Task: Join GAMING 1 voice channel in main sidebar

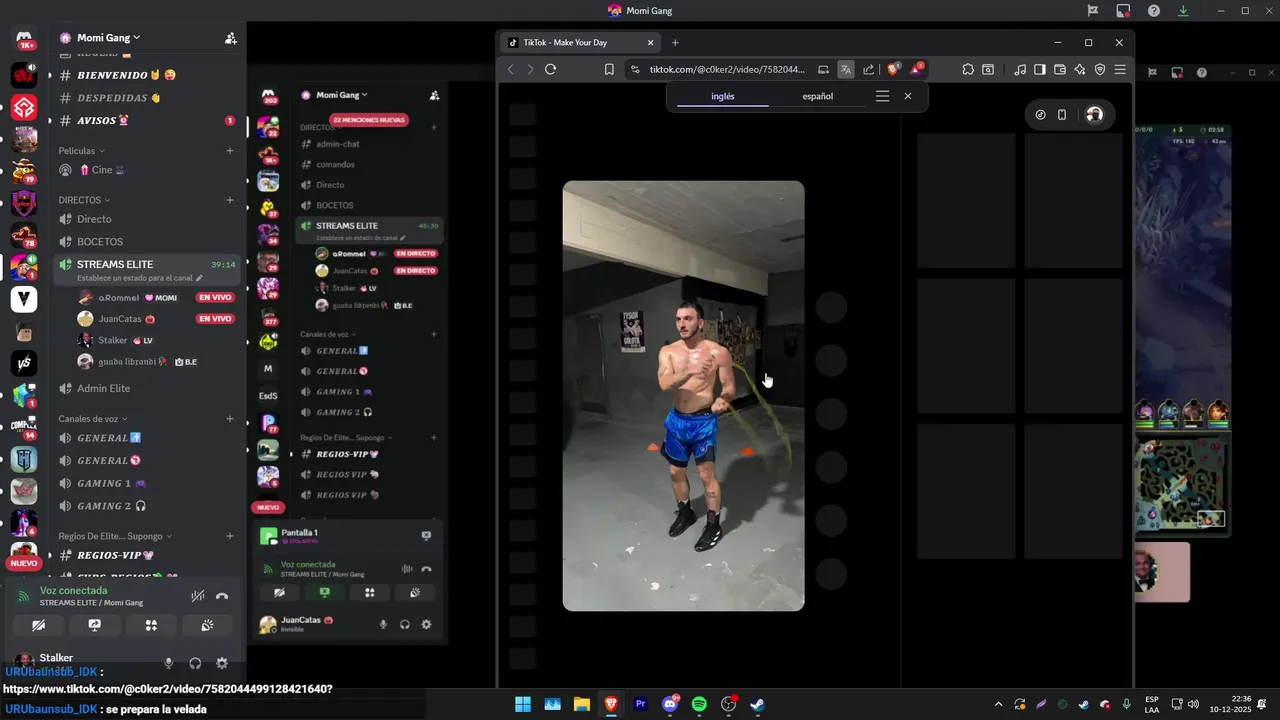Action: click(147, 483)
